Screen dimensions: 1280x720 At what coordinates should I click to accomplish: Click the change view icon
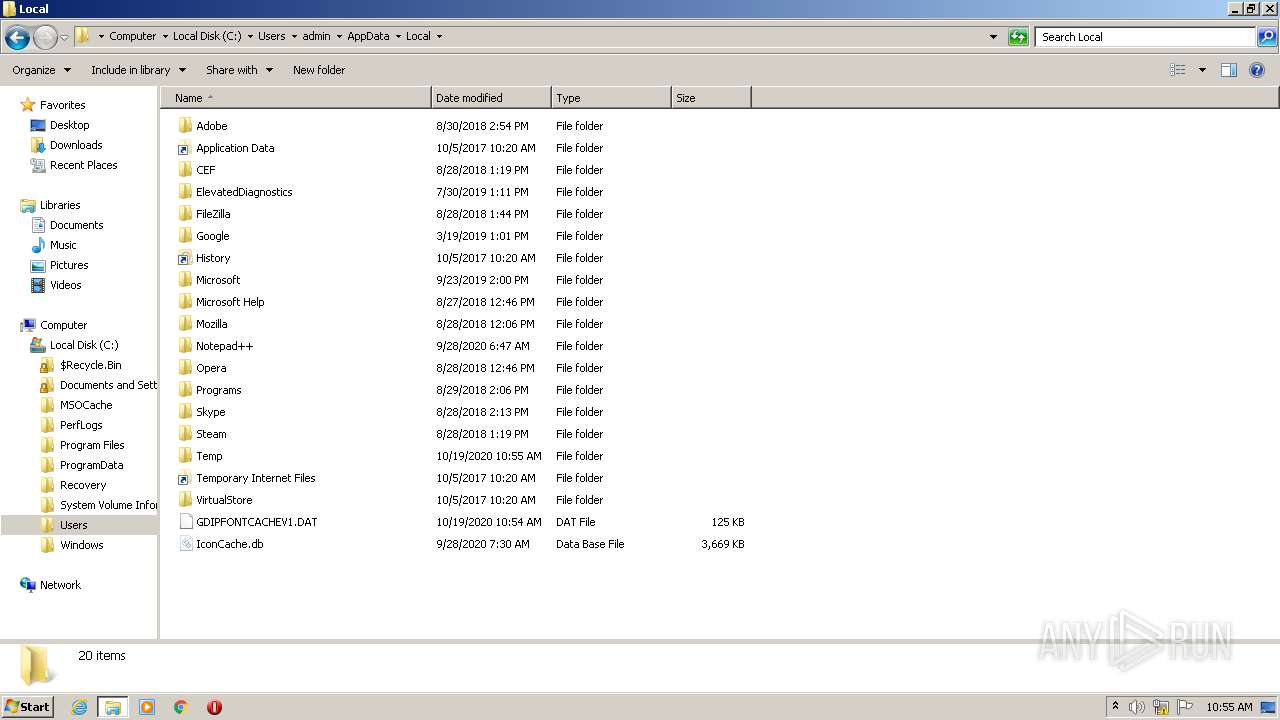point(1178,70)
